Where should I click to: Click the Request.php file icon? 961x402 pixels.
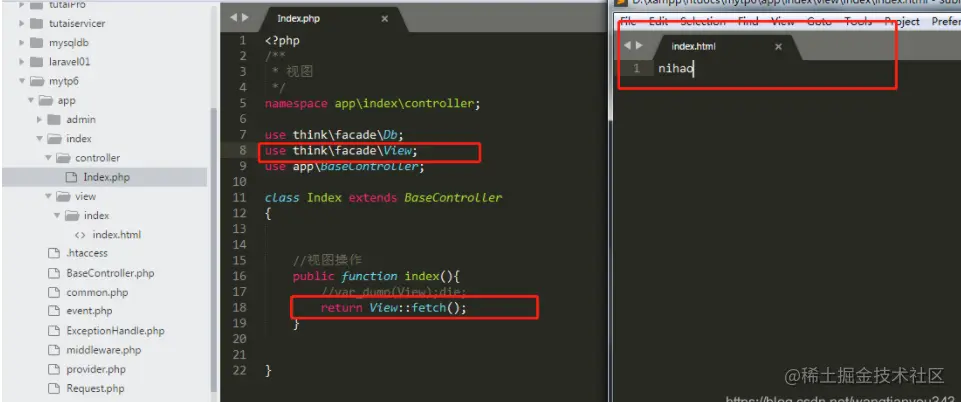pyautogui.click(x=53, y=389)
